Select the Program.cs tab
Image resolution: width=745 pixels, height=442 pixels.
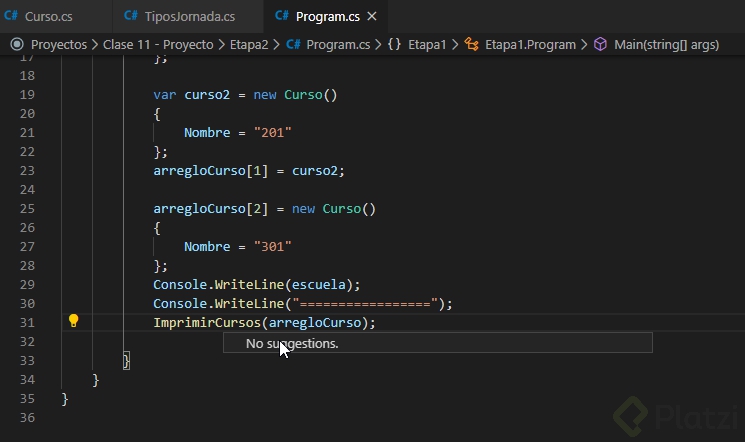click(327, 17)
